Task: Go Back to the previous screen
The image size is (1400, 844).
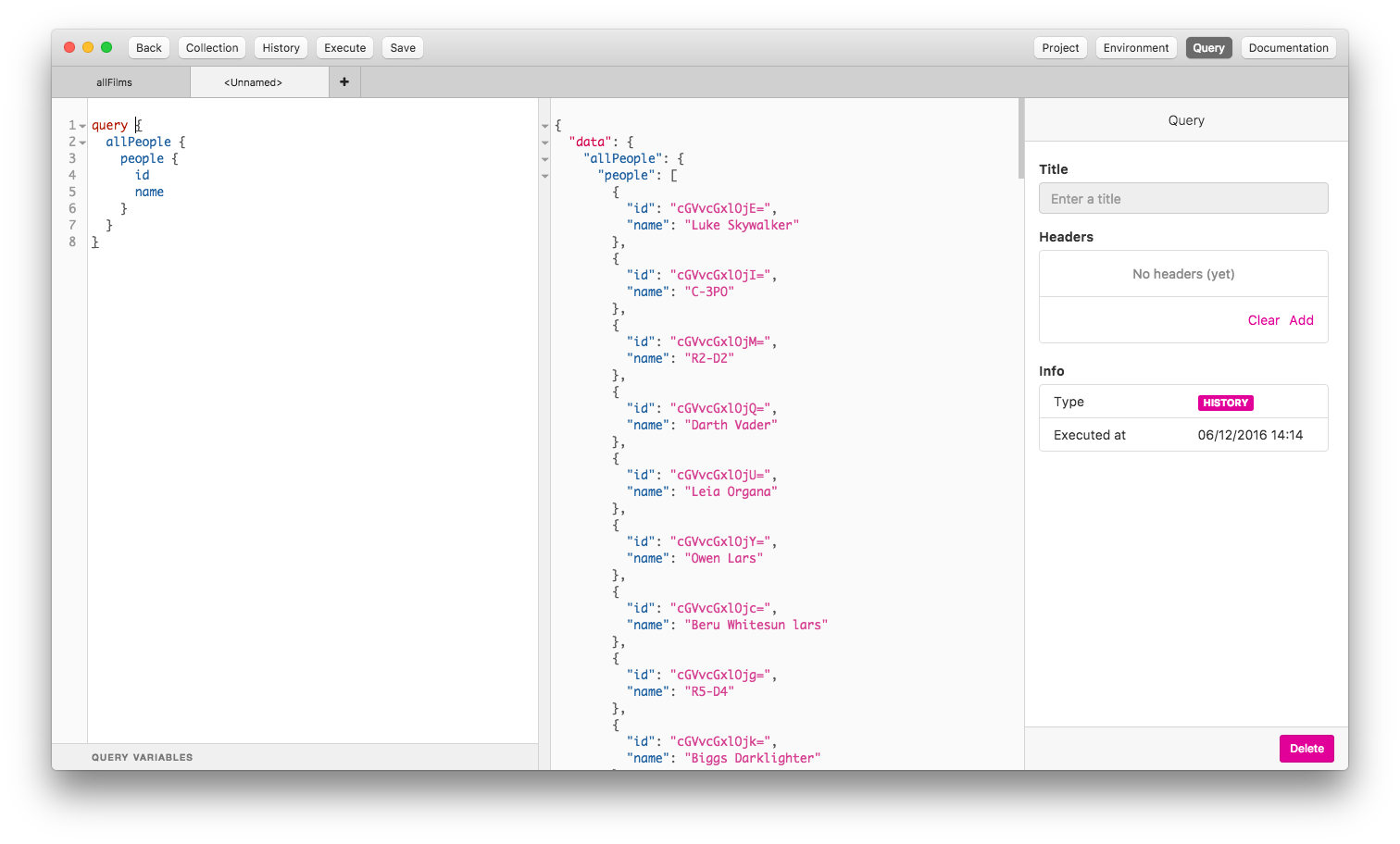Action: 148,47
